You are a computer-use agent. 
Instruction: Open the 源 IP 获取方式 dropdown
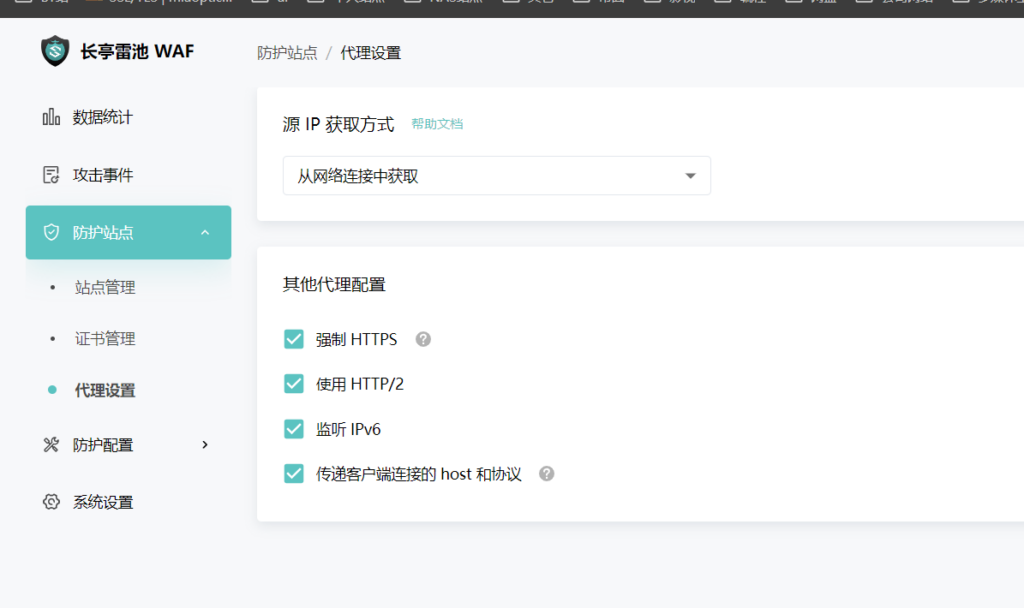(x=496, y=175)
